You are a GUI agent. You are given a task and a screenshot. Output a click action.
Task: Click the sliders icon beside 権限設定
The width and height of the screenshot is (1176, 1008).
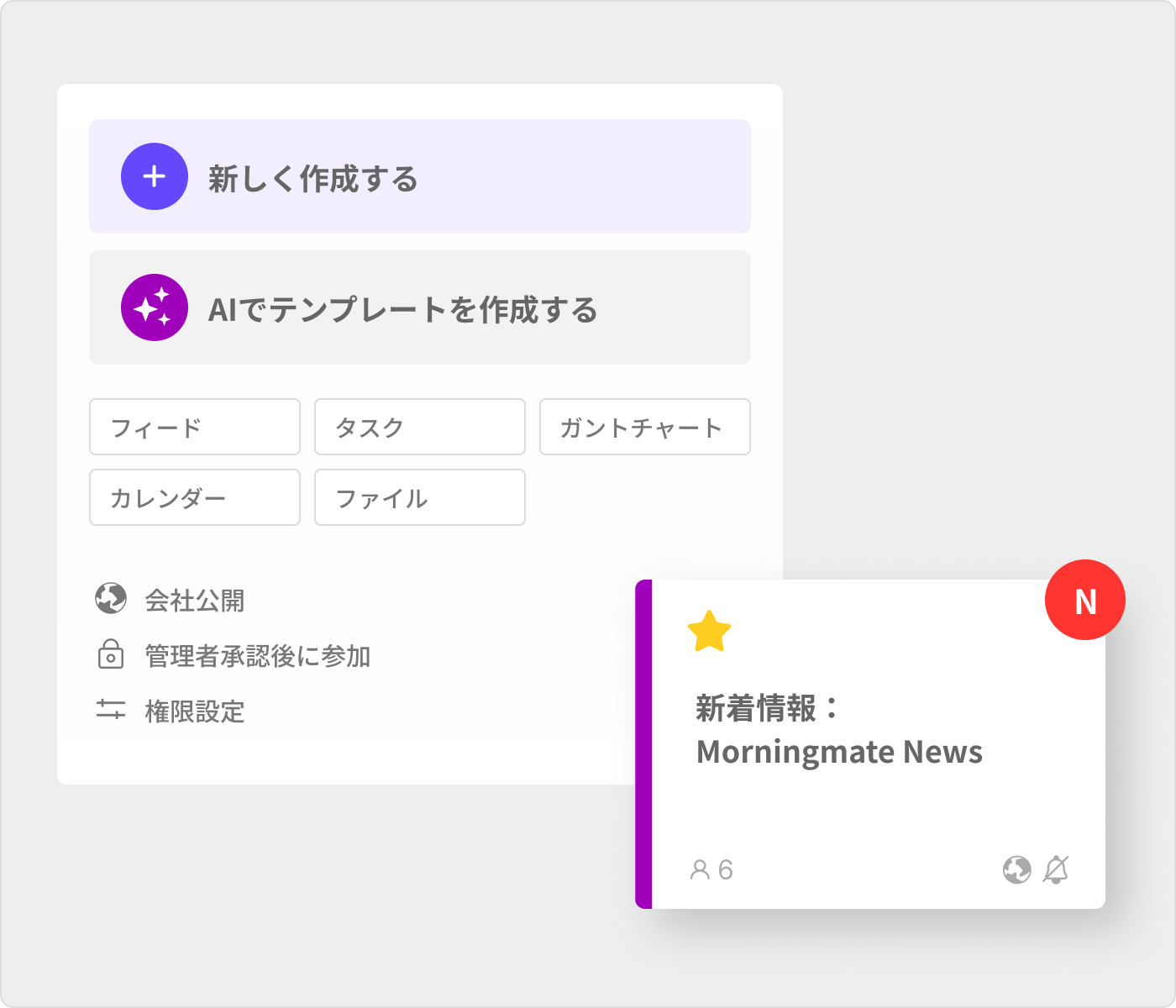[x=111, y=710]
